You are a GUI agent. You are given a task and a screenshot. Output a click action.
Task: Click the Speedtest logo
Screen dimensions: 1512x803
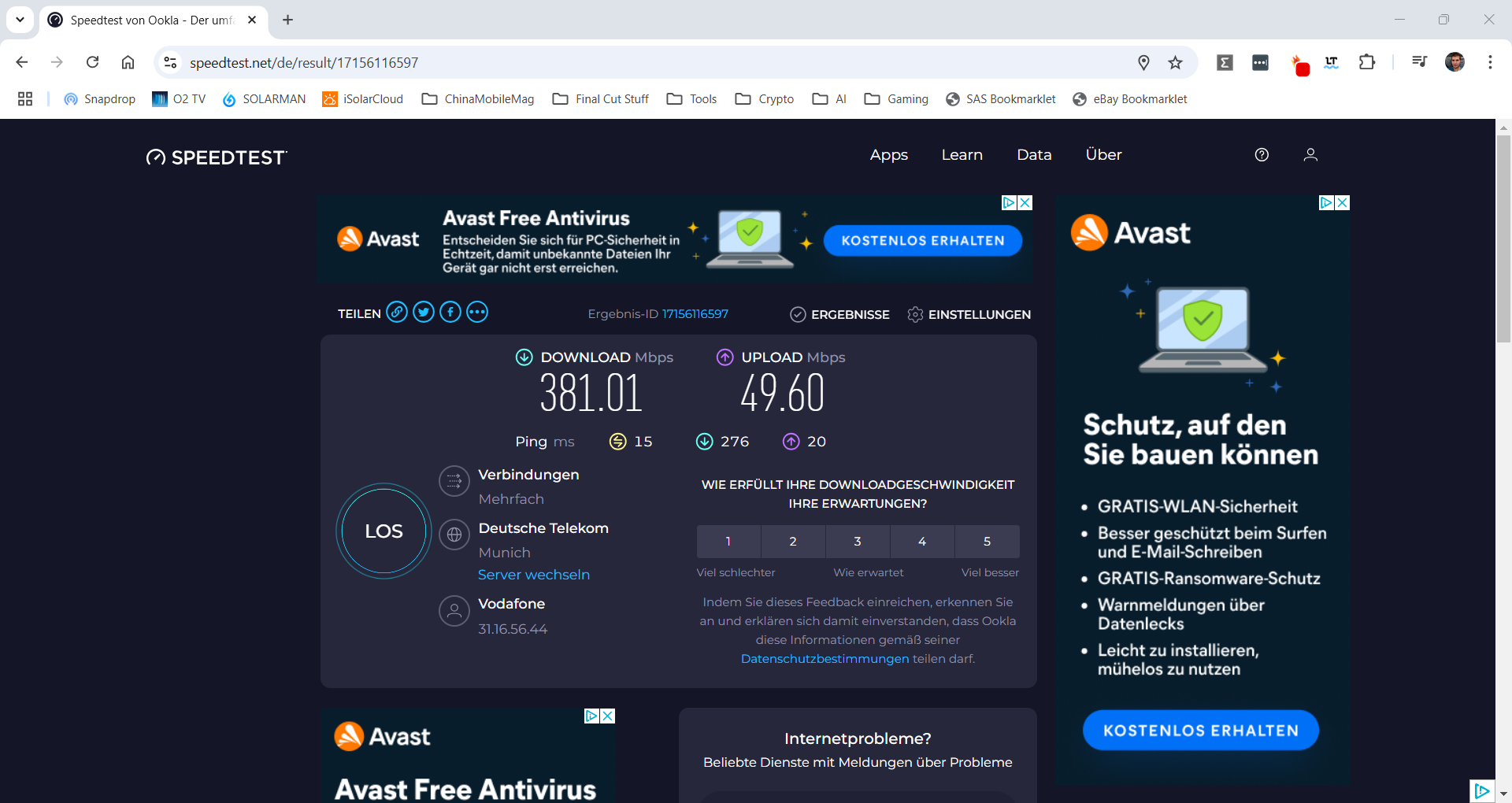(x=217, y=157)
